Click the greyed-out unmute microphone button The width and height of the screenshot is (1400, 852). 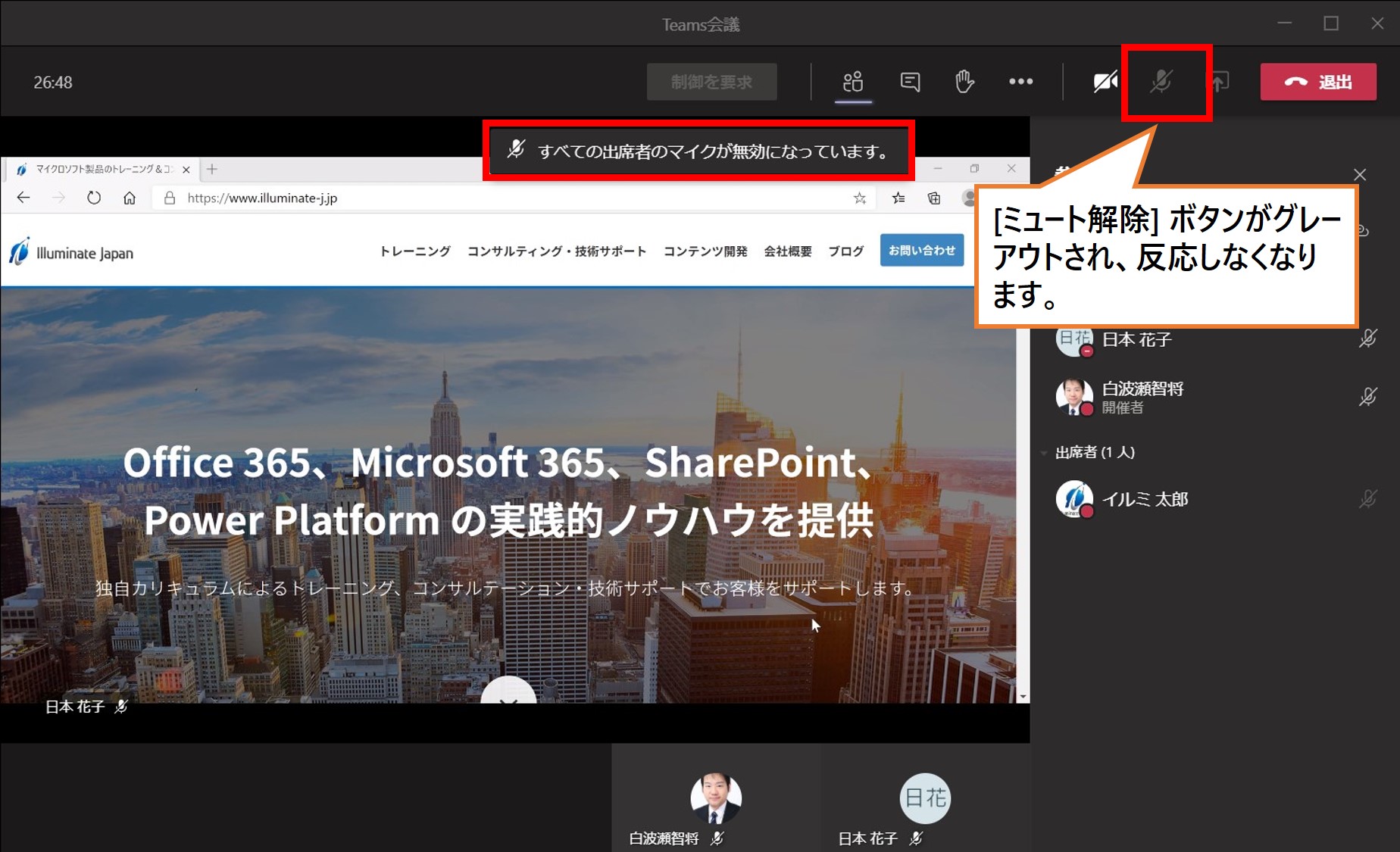point(1161,81)
